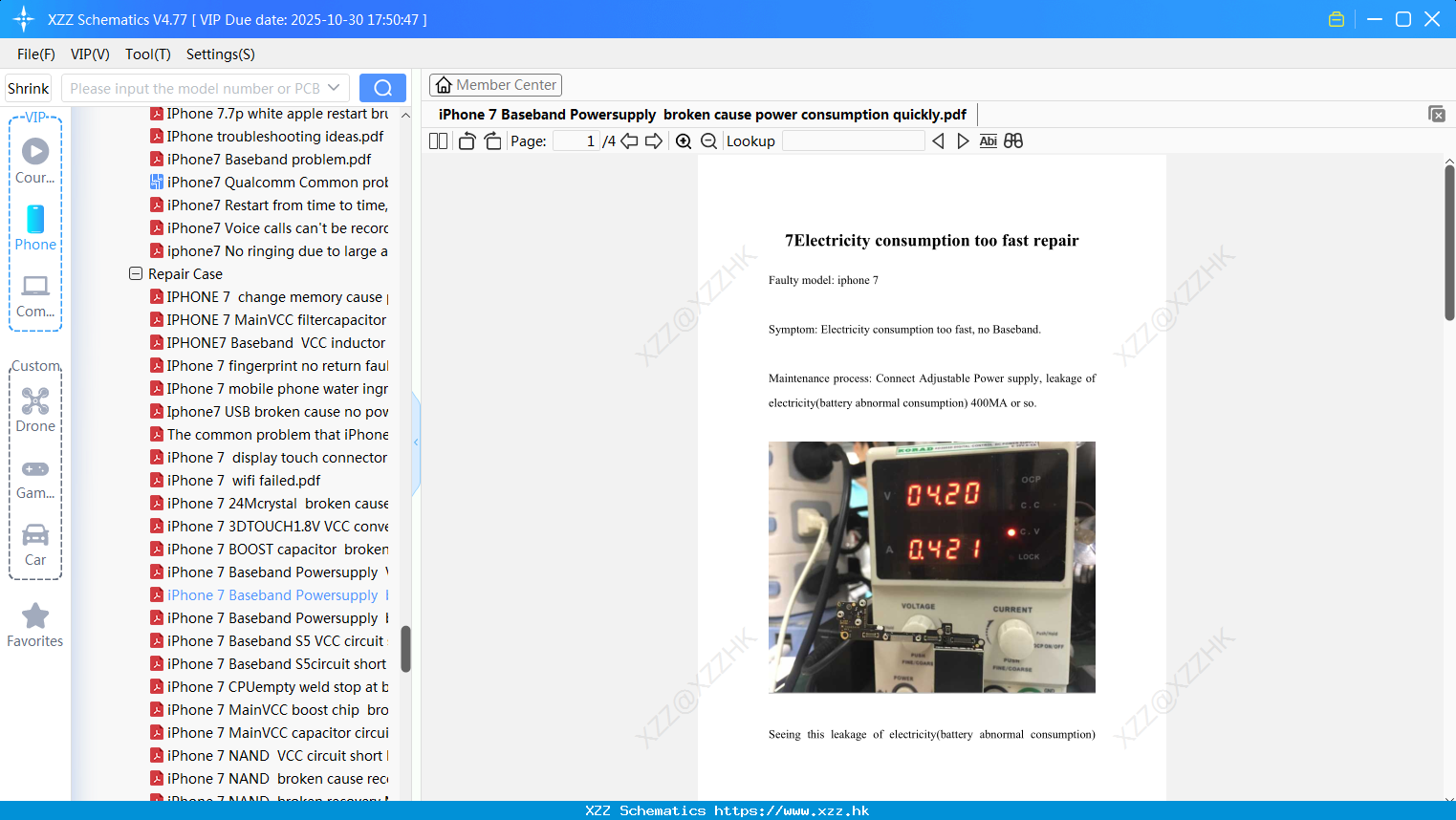Collapse the file tree panel handle
This screenshot has width=1456, height=820.
(416, 442)
